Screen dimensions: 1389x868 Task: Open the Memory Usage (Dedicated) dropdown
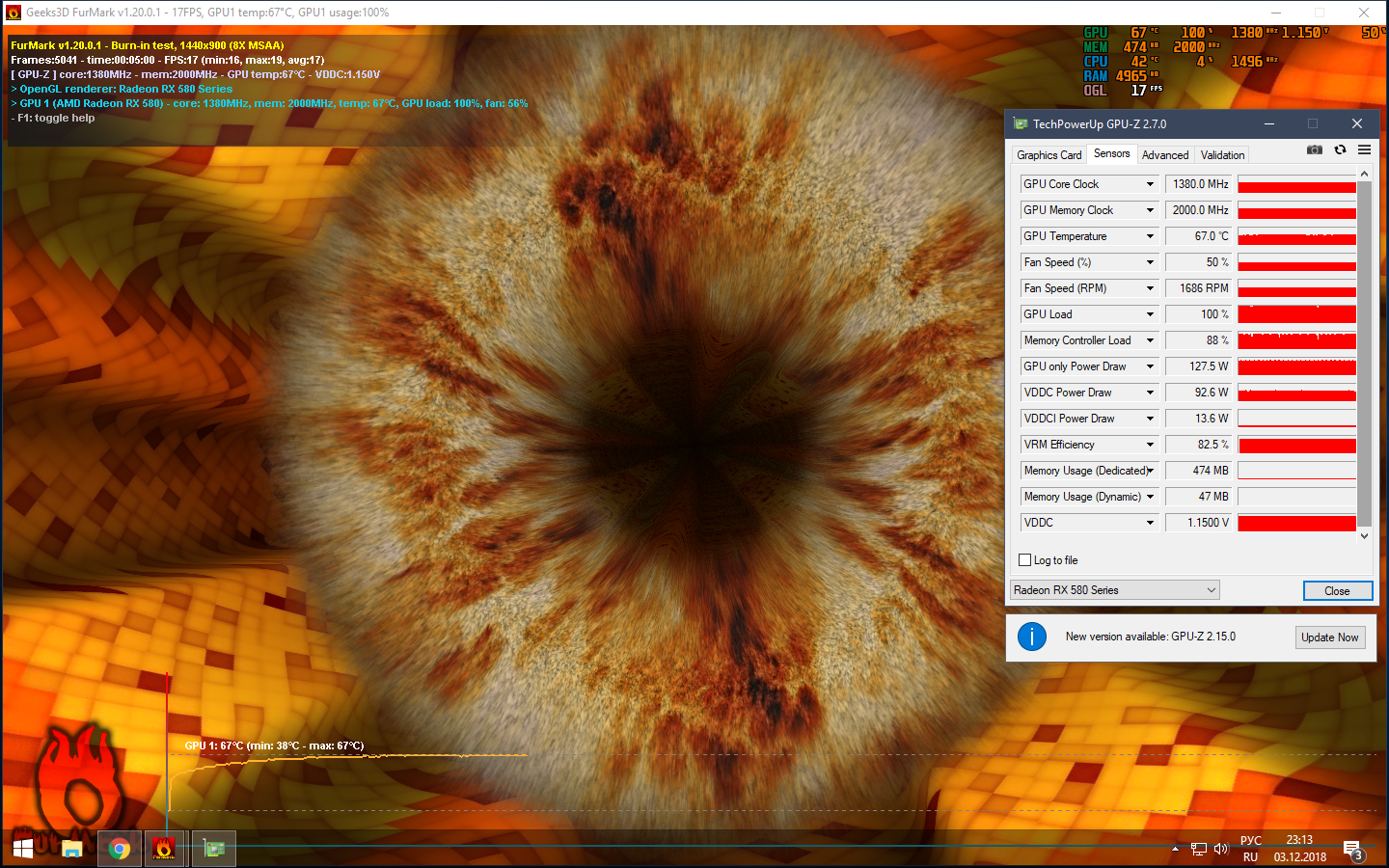[x=1150, y=471]
